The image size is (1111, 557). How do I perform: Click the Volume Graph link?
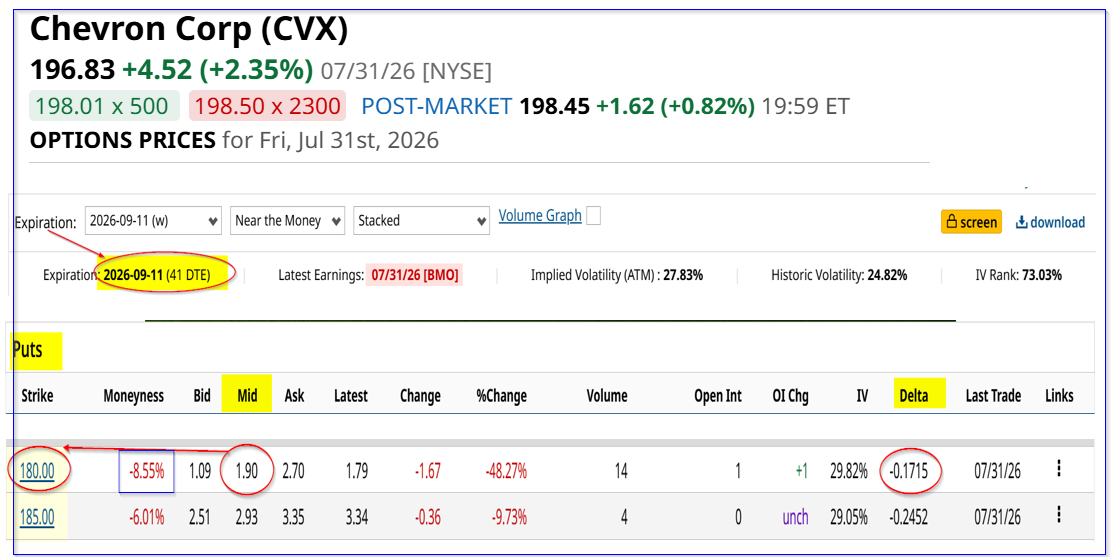click(x=540, y=215)
